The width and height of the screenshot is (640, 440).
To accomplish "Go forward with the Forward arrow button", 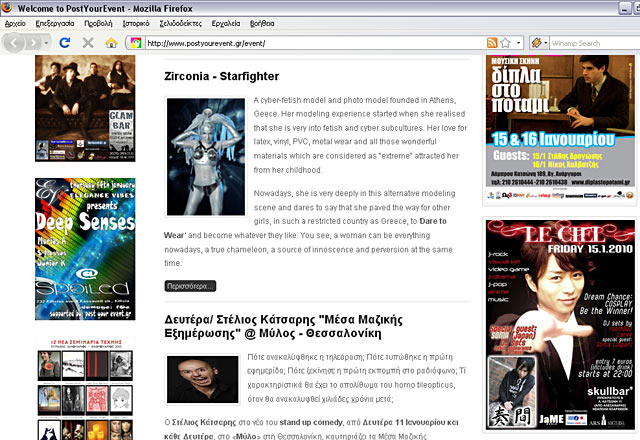I will [34, 42].
